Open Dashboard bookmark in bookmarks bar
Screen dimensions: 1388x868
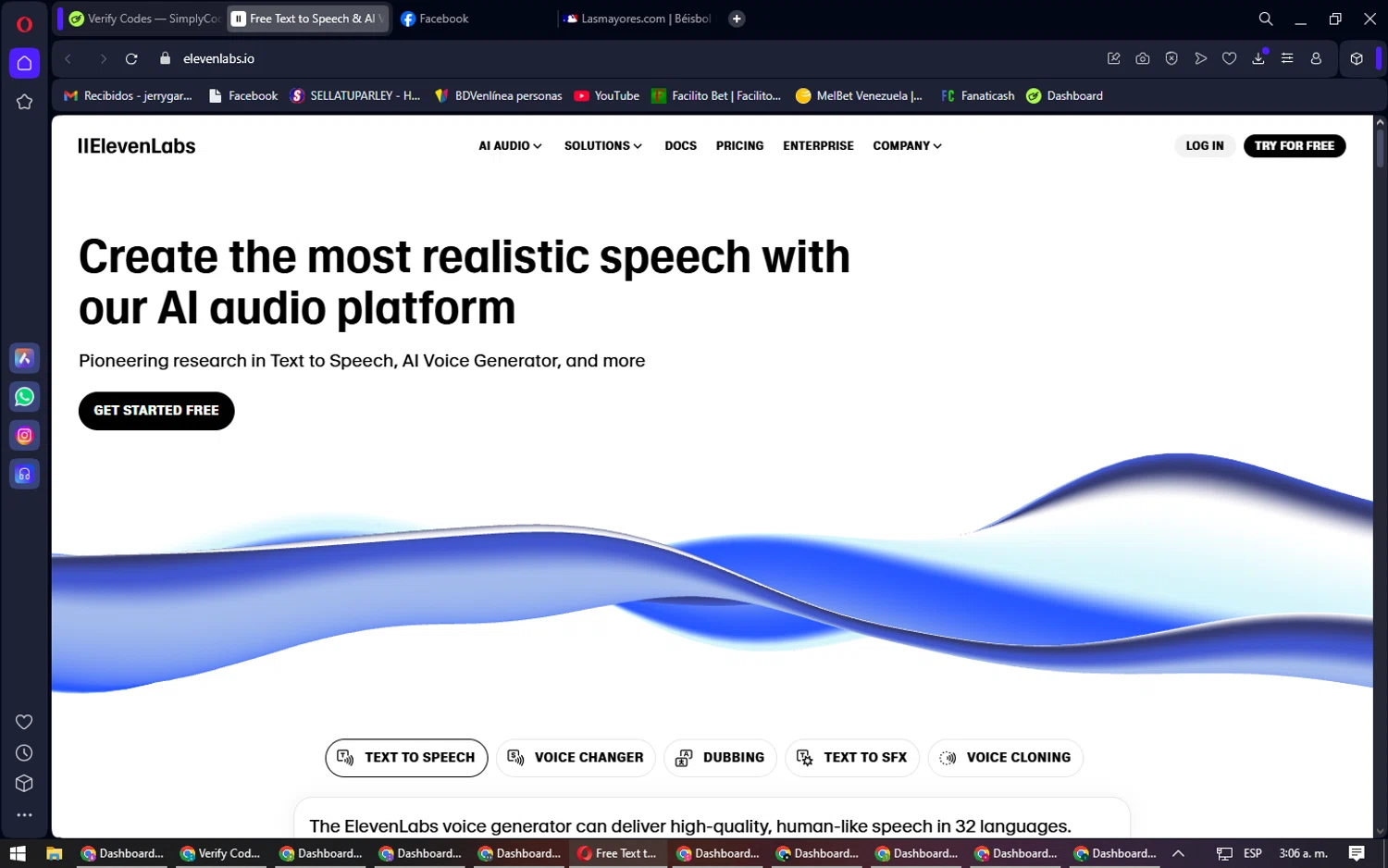[x=1065, y=95]
